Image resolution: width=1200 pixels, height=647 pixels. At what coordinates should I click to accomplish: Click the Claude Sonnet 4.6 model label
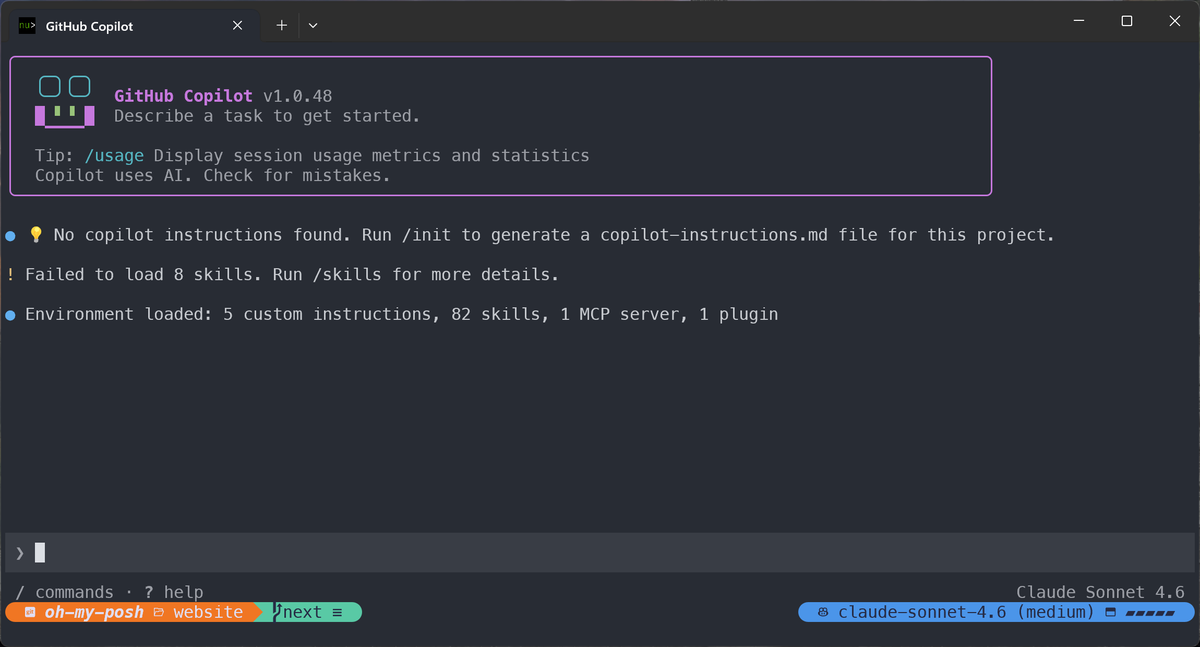(1100, 592)
